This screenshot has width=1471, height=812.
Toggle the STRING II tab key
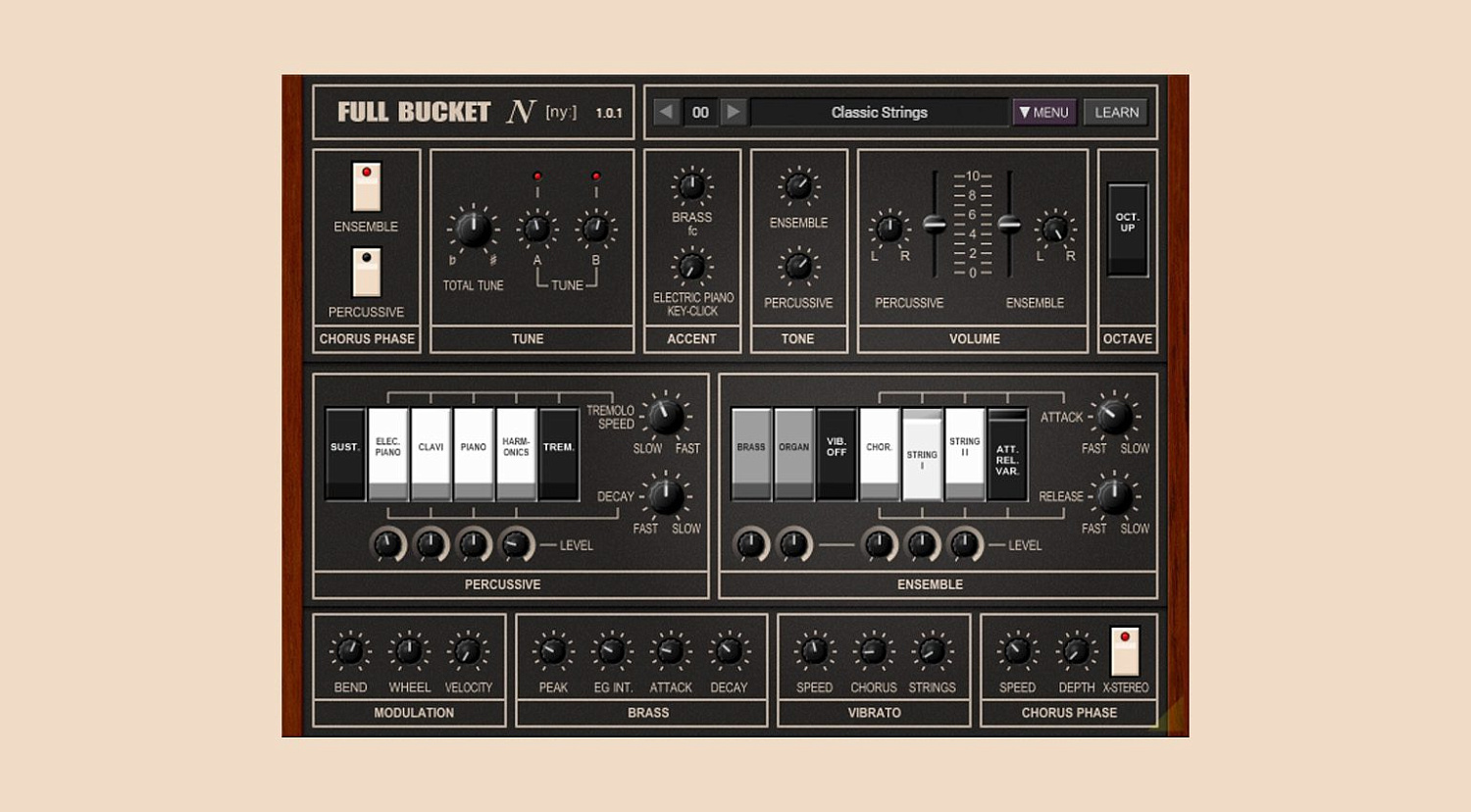tap(965, 454)
